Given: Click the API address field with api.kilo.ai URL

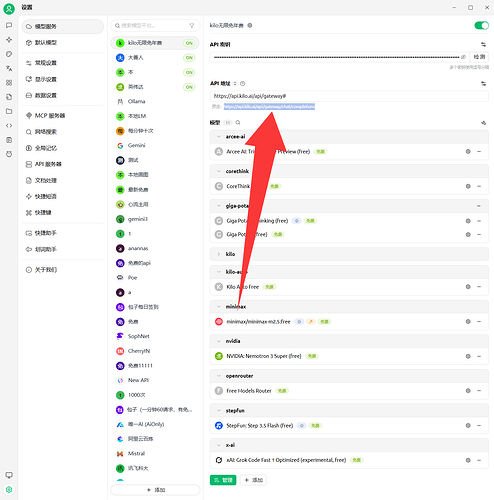Looking at the screenshot, I should 349,96.
